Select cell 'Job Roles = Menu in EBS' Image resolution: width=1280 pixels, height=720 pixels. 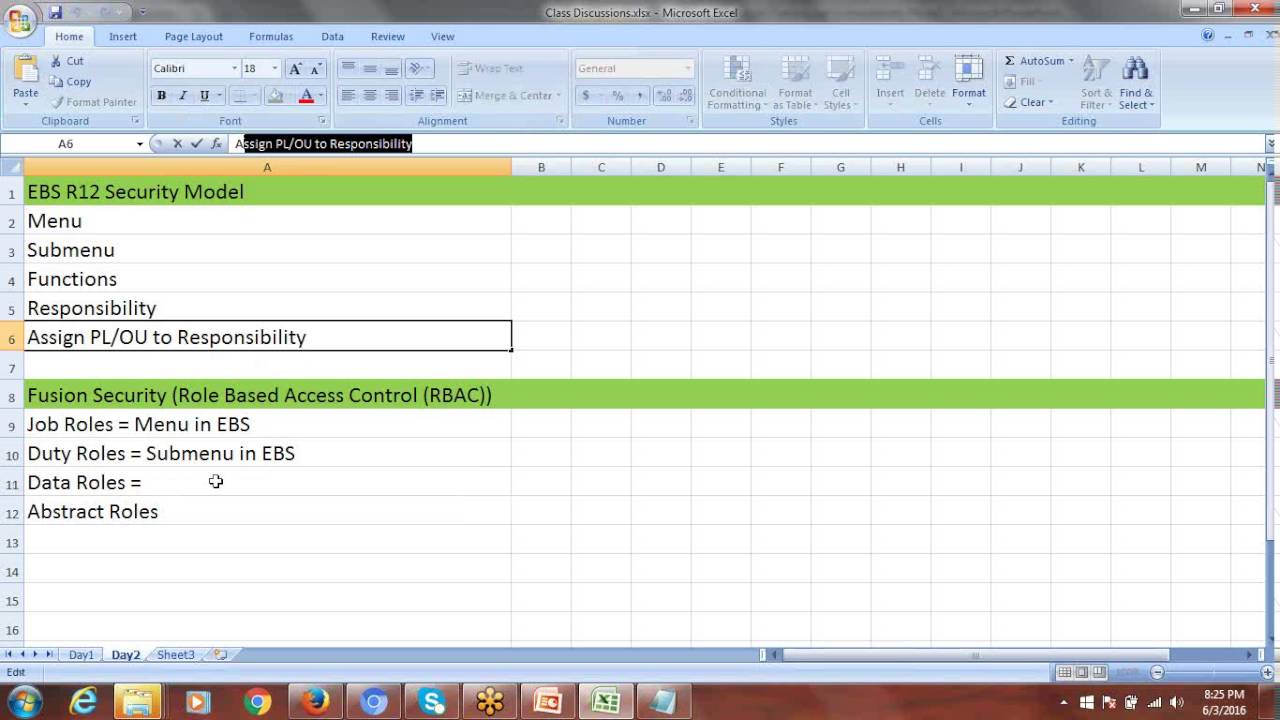click(267, 424)
